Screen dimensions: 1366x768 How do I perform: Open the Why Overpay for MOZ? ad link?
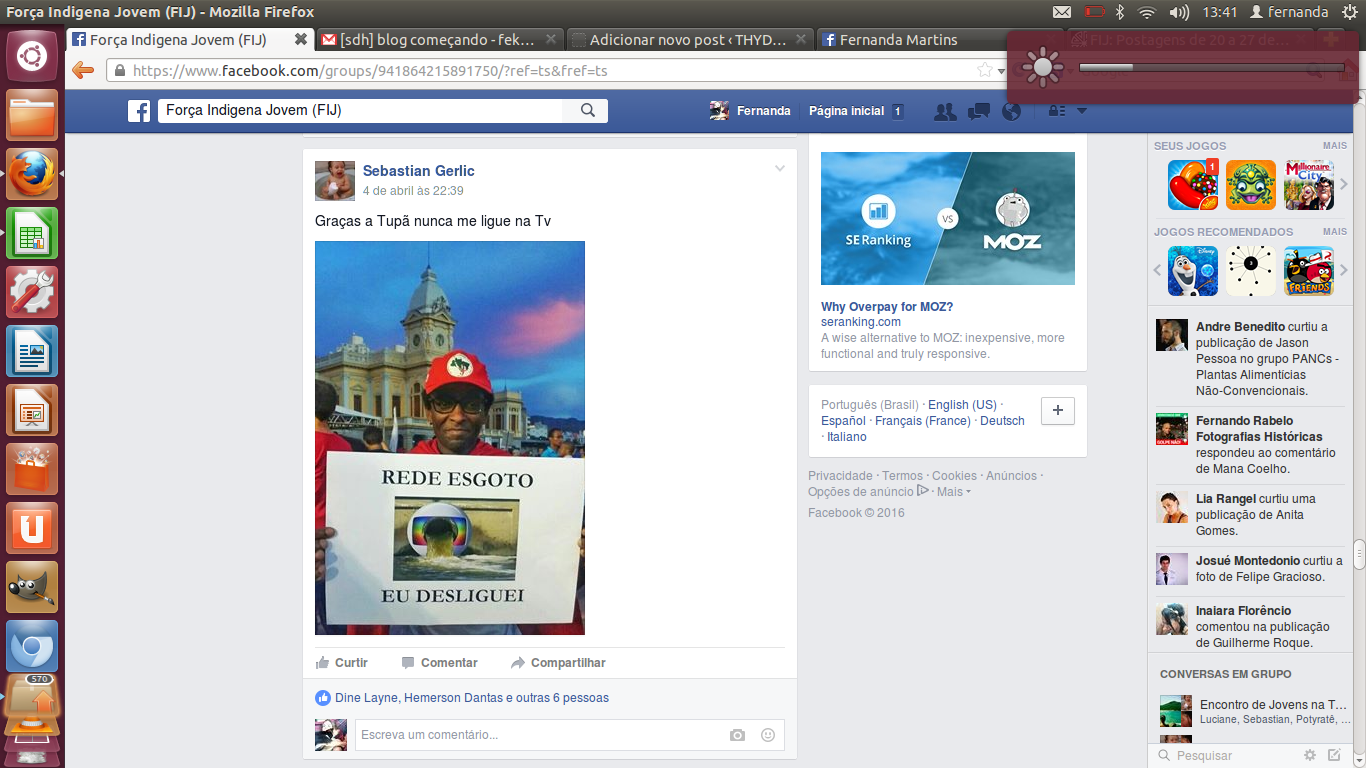click(887, 307)
